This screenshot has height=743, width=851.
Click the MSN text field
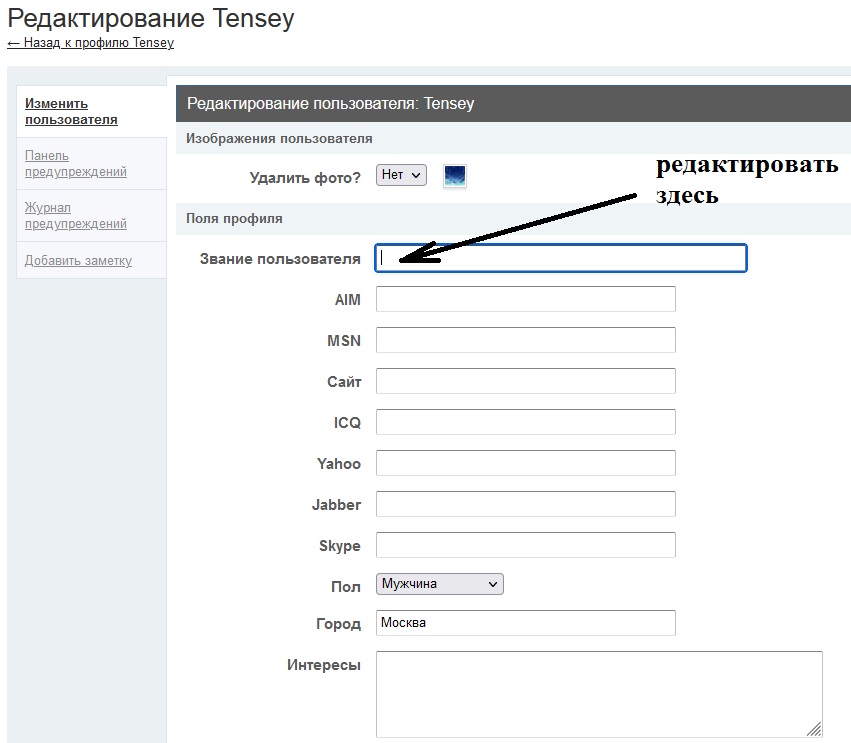click(525, 340)
